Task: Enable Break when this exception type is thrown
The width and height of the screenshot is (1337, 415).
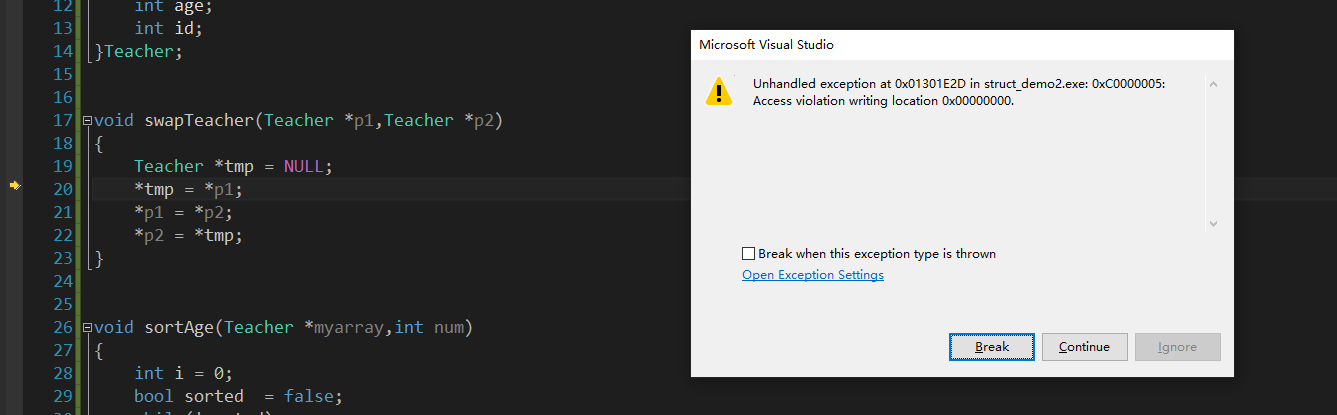Action: (x=748, y=254)
